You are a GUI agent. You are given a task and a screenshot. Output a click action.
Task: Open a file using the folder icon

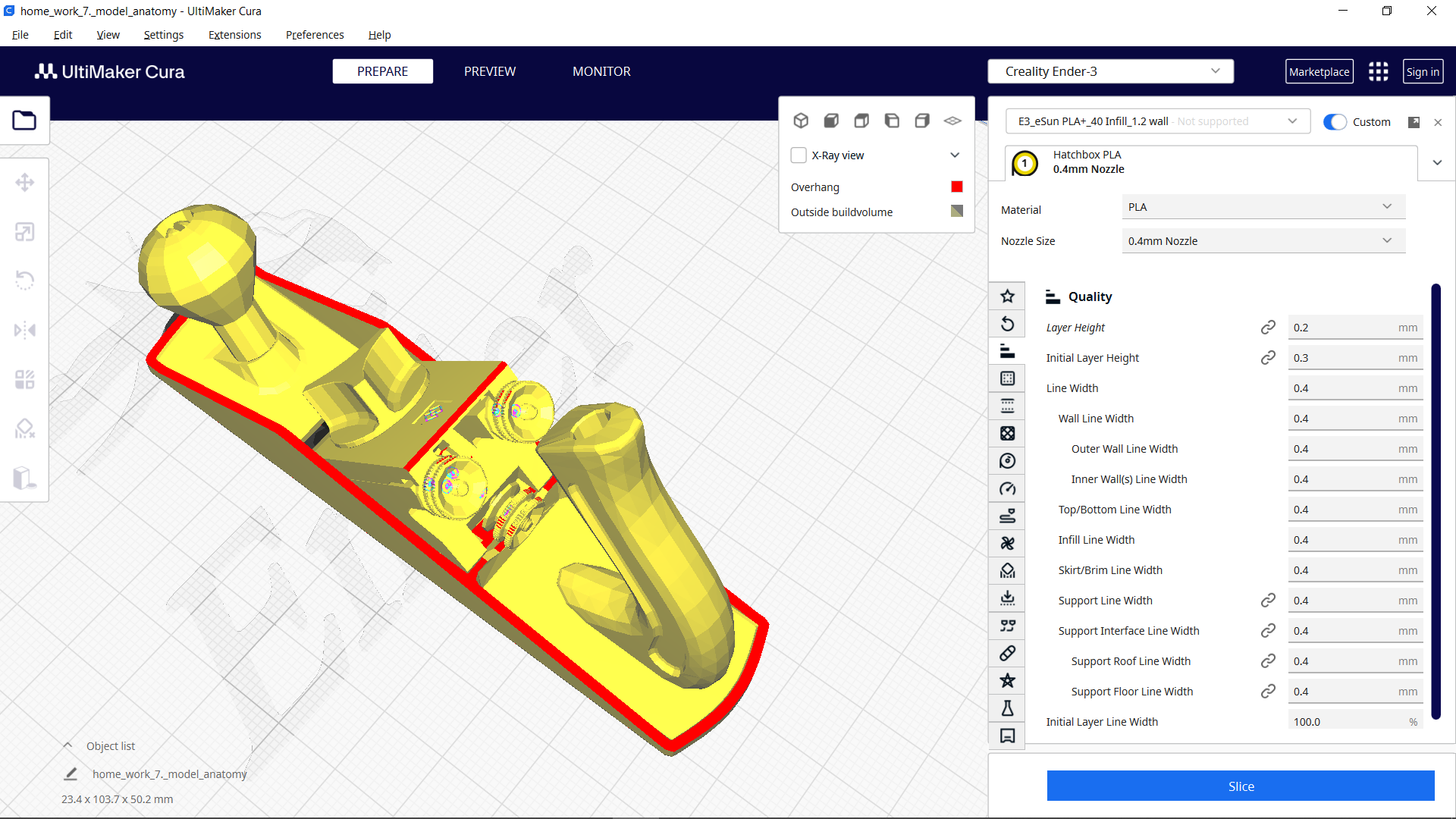pyautogui.click(x=25, y=120)
